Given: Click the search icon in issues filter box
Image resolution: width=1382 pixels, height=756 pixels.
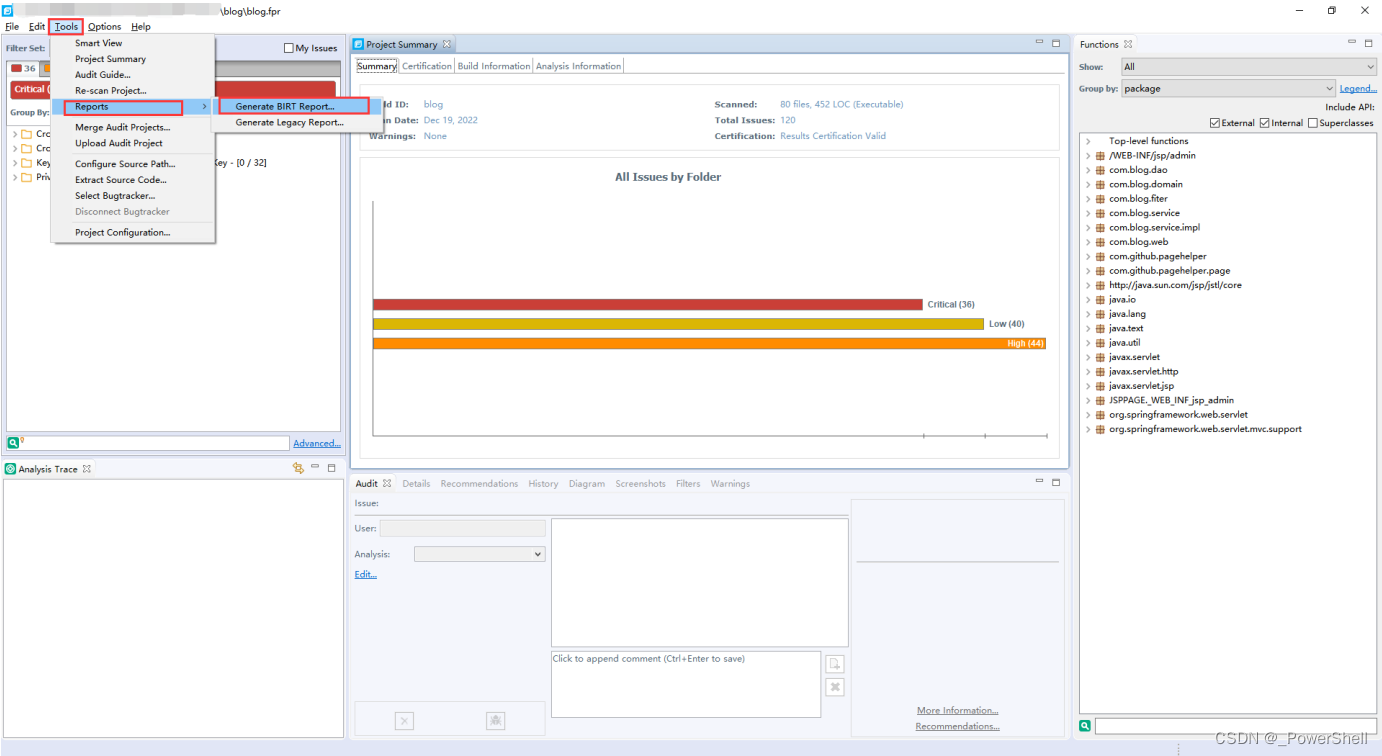Looking at the screenshot, I should tap(14, 443).
